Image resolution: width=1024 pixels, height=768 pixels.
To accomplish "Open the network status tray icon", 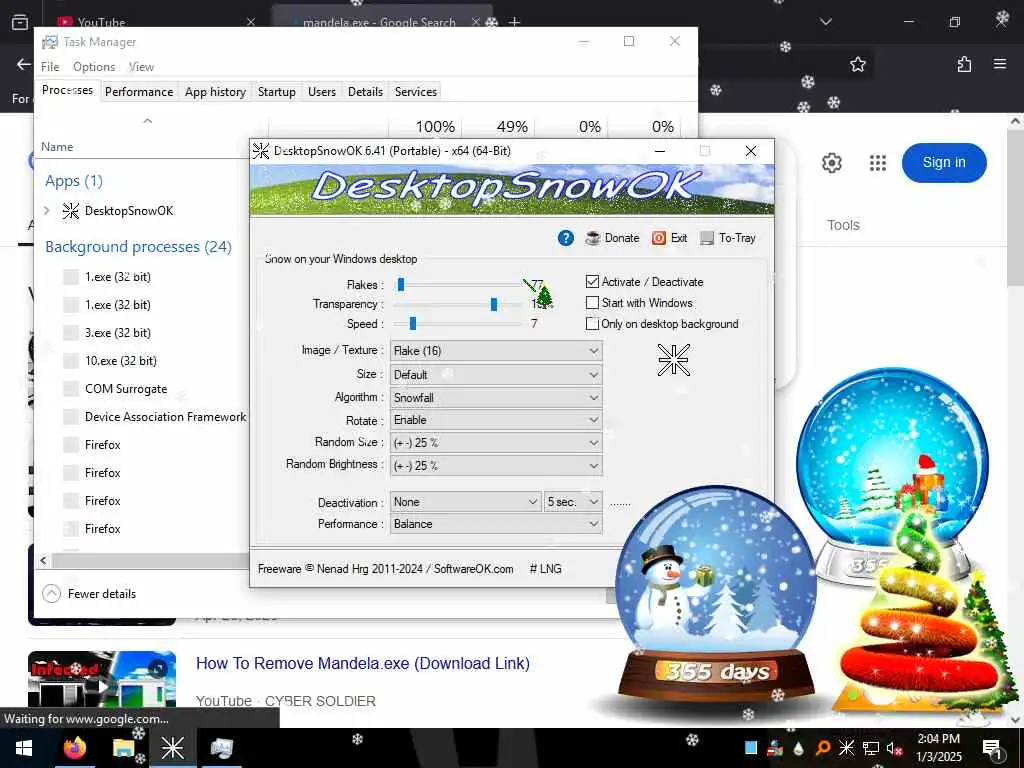I will pyautogui.click(x=871, y=748).
